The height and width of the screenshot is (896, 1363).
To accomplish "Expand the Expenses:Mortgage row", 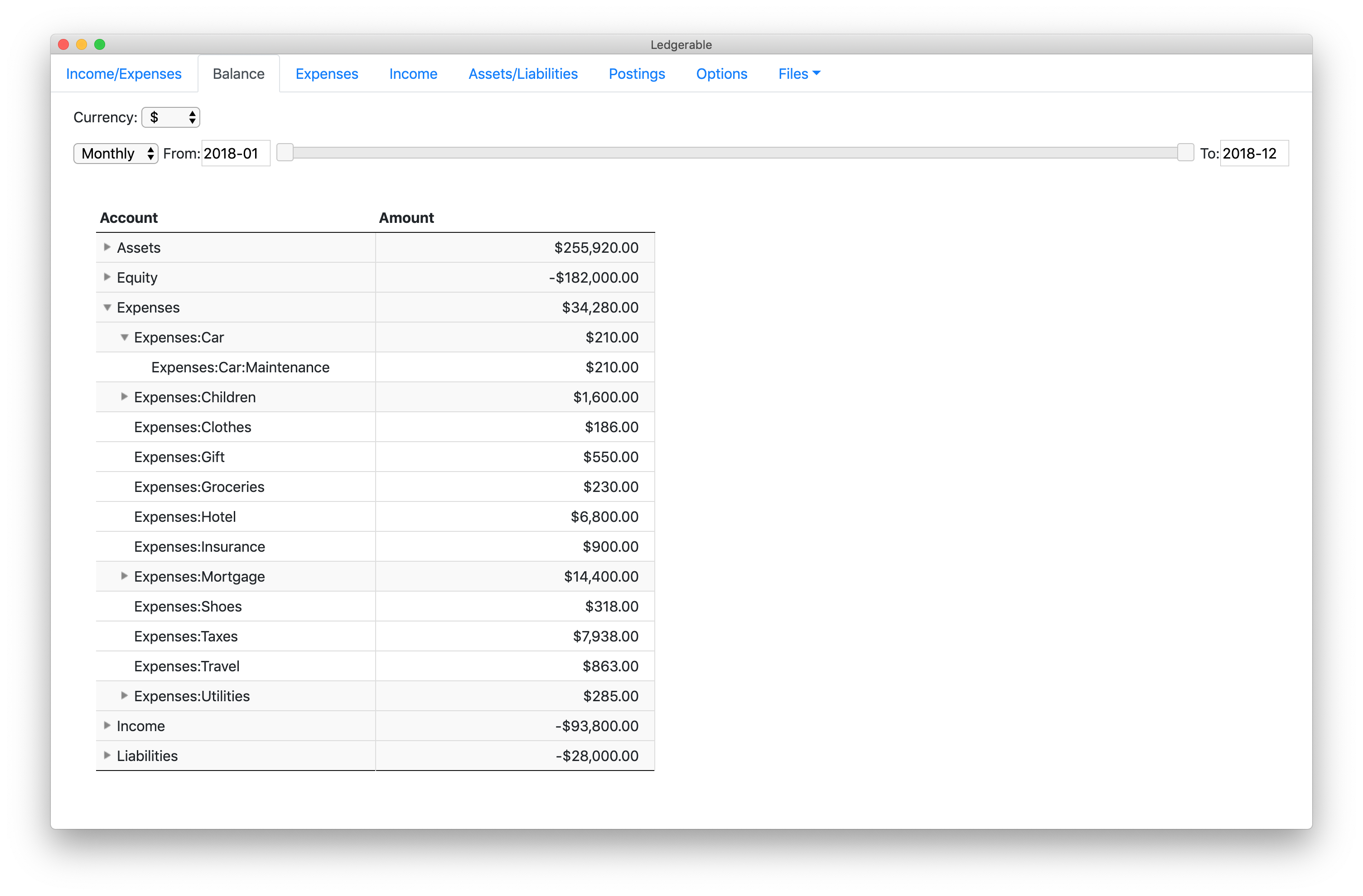I will coord(124,576).
